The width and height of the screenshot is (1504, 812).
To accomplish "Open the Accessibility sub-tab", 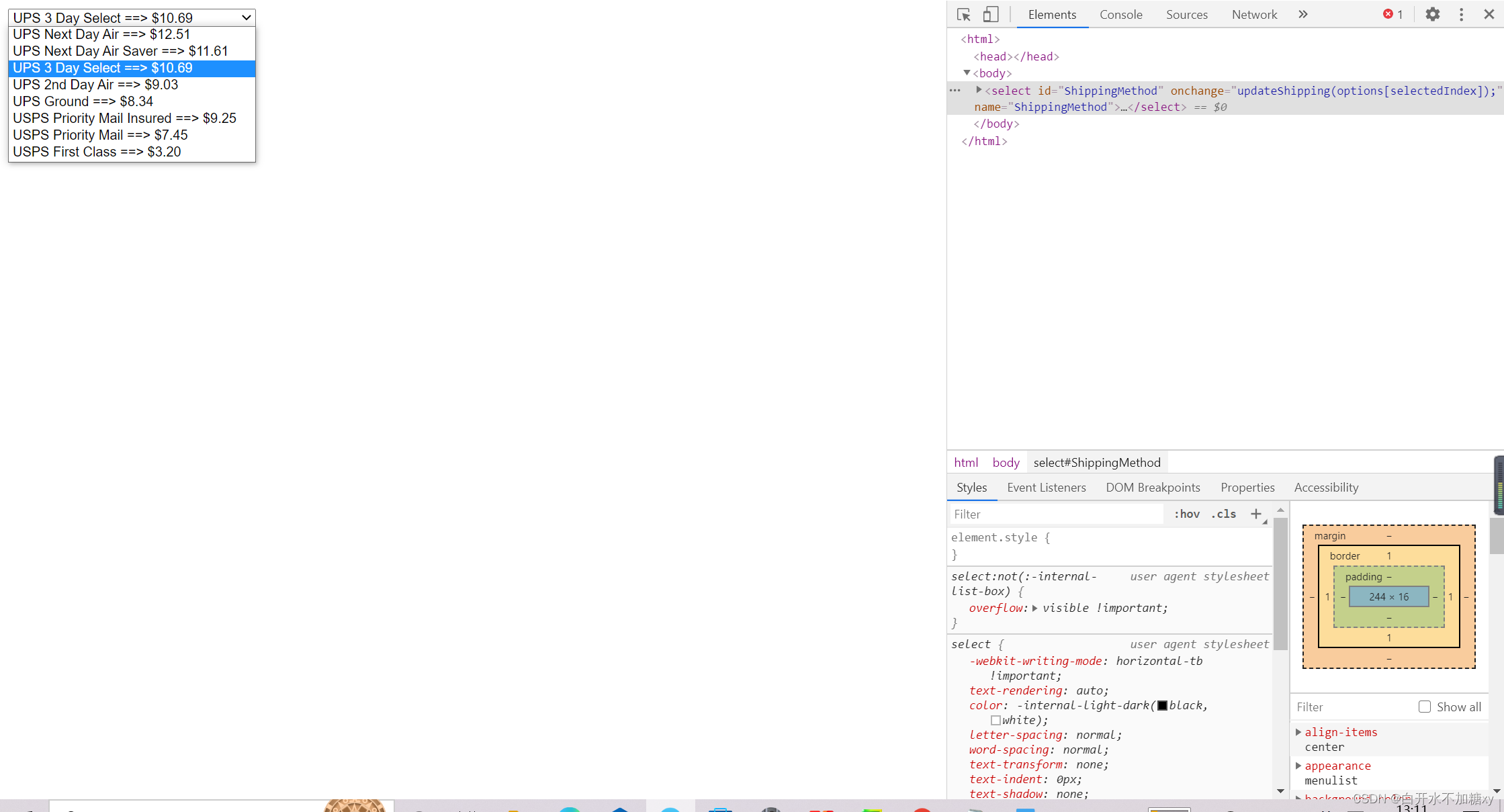I will point(1326,488).
